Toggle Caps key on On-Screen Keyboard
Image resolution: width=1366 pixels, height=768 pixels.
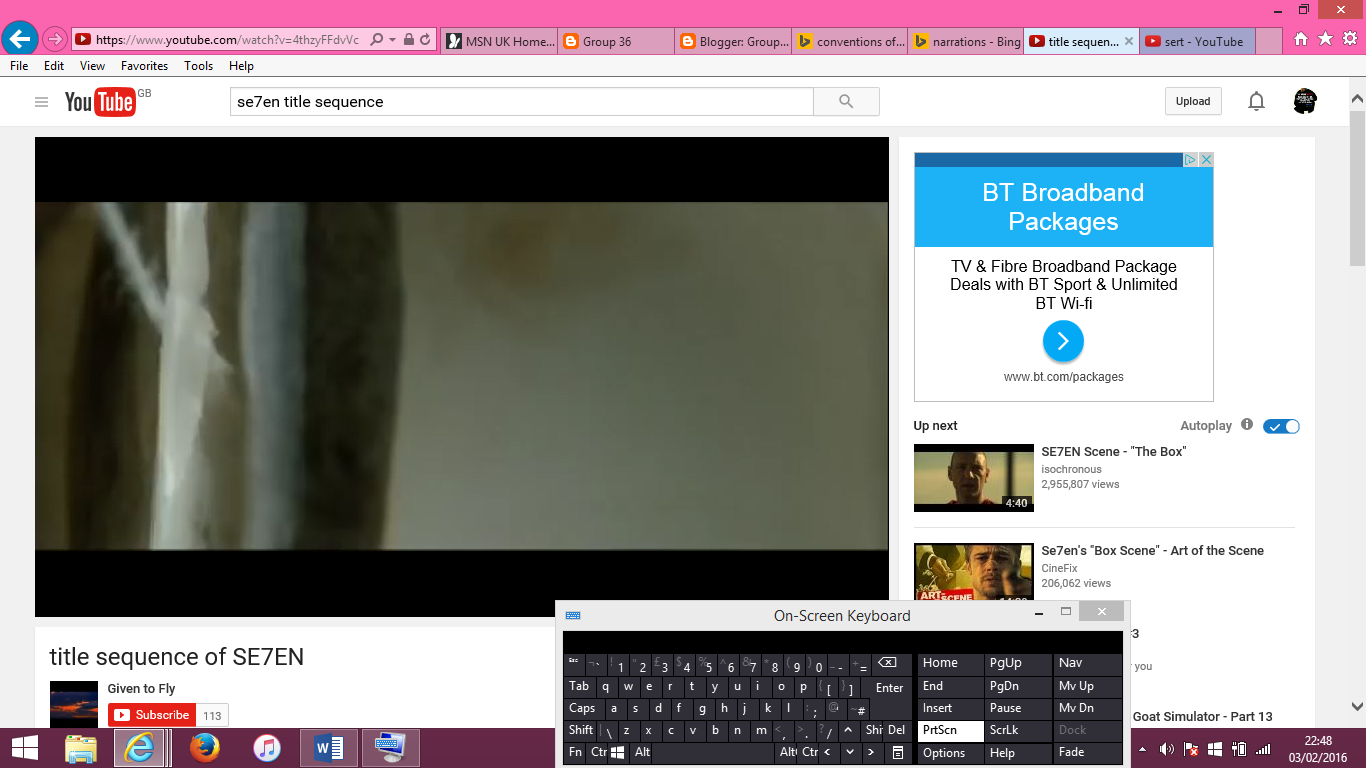(x=583, y=708)
